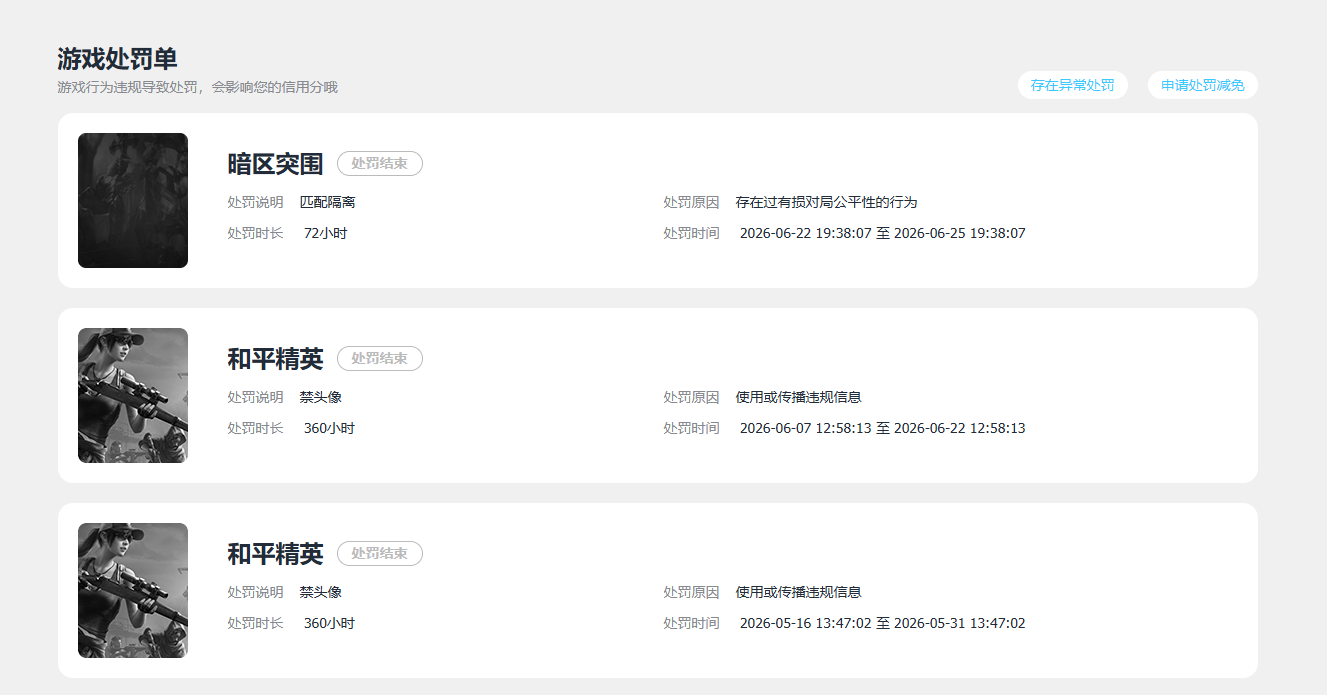Select the 暗区突围 game thumbnail
The width and height of the screenshot is (1327, 695).
click(133, 200)
